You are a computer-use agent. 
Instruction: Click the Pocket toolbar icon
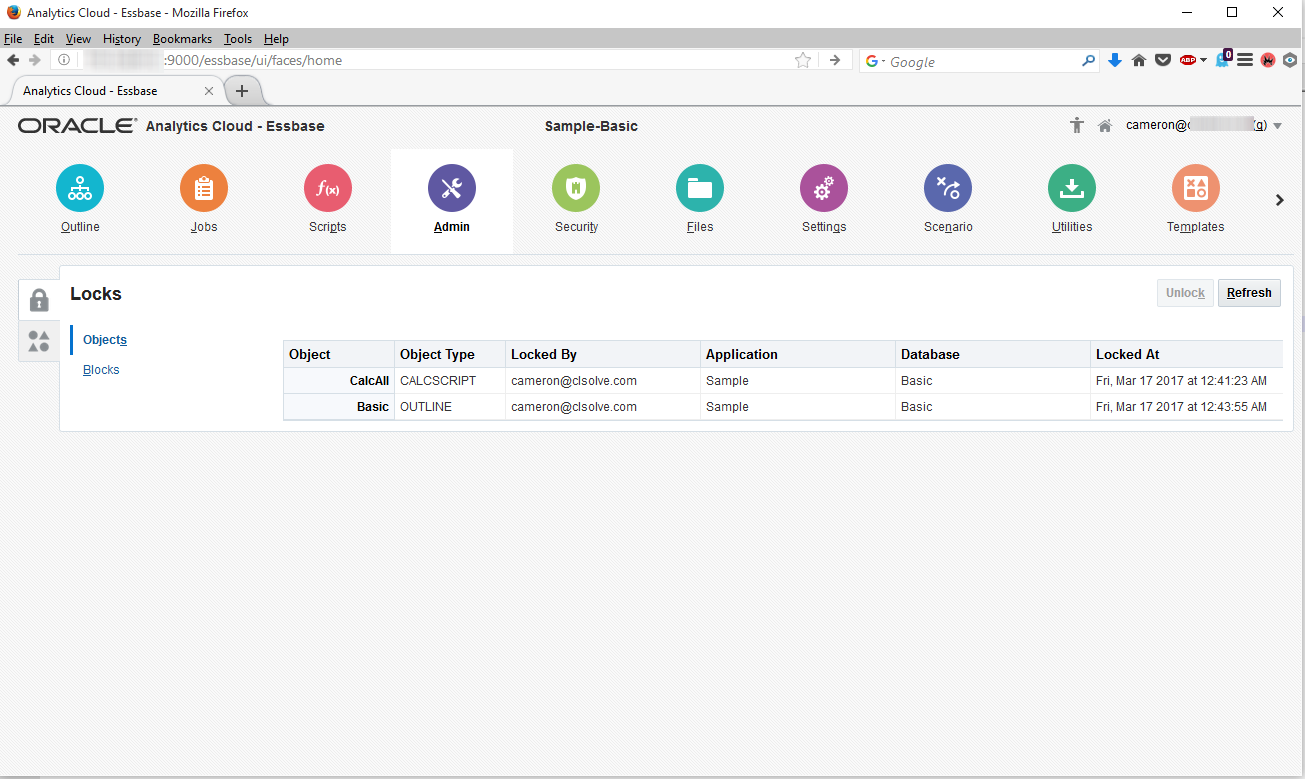pyautogui.click(x=1163, y=60)
